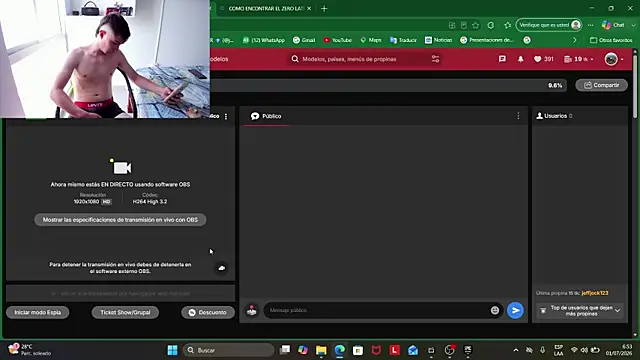Viewport: 640px width, 360px height.
Task: Switch to the Público chat tab
Action: pyautogui.click(x=266, y=116)
